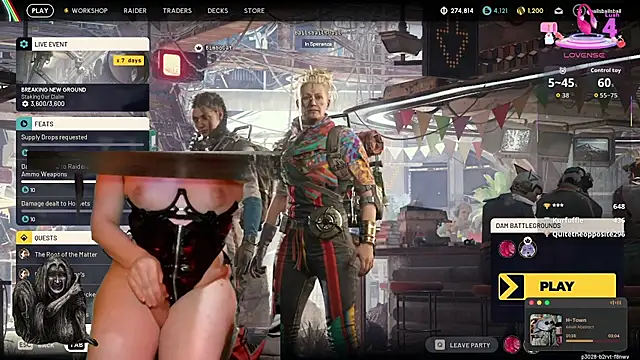The height and width of the screenshot is (360, 640).
Task: Click the In Speranza status tag
Action: click(318, 44)
